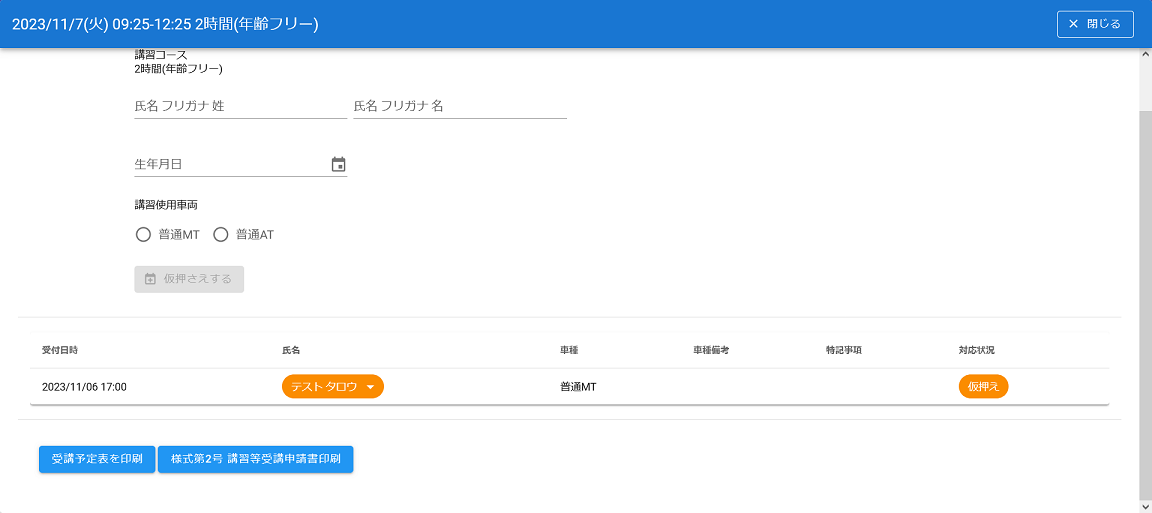Click the 生年月日 date input field
This screenshot has height=513, width=1152.
click(230, 165)
